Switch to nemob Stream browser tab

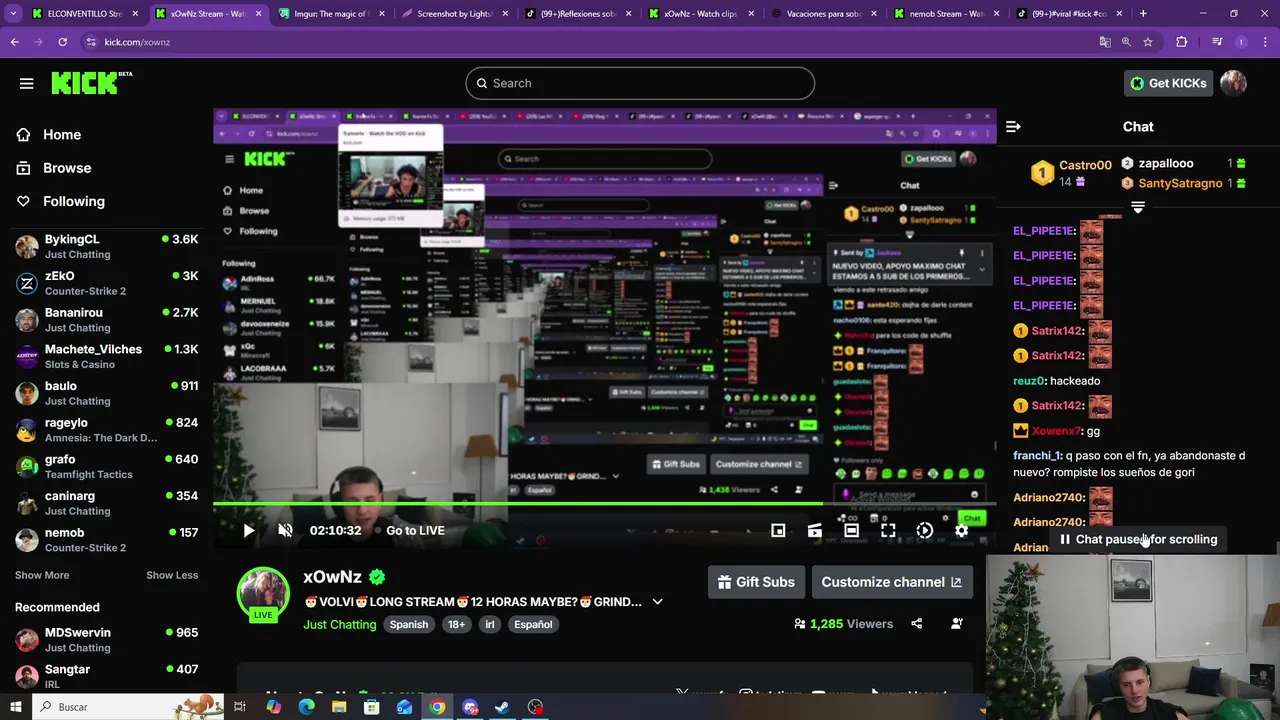click(x=948, y=14)
